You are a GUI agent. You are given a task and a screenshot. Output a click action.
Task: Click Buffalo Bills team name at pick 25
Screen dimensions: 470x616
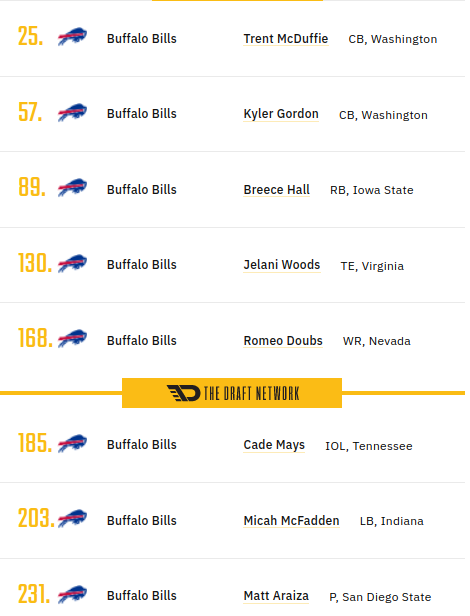(143, 39)
